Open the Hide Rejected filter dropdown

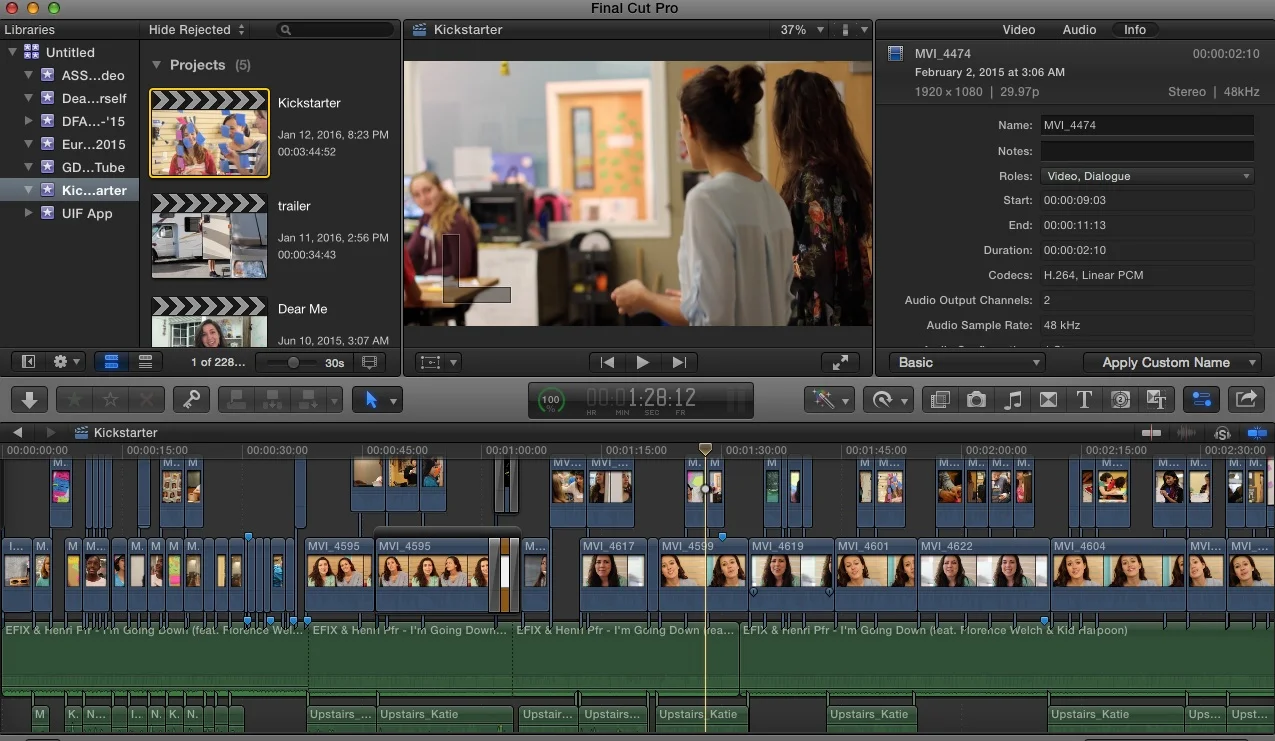(196, 30)
